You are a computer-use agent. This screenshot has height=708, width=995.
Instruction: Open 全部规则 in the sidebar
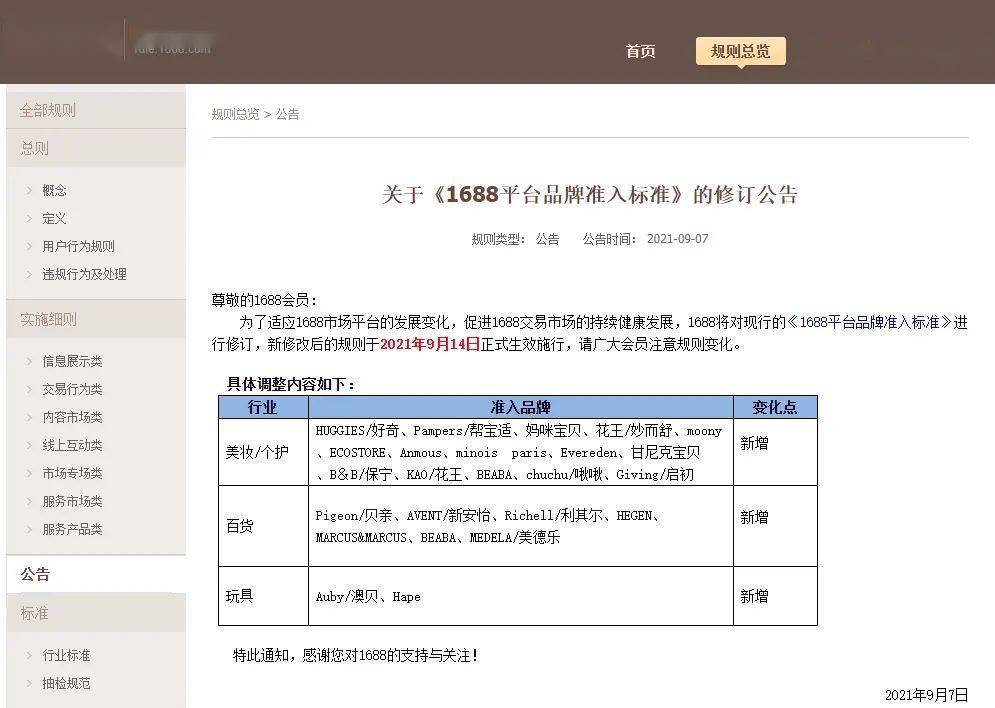tap(96, 110)
